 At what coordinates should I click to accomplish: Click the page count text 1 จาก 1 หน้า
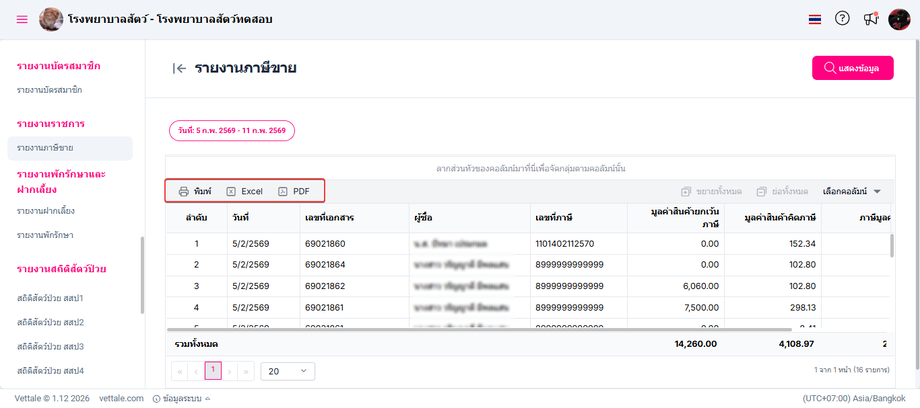tap(853, 370)
